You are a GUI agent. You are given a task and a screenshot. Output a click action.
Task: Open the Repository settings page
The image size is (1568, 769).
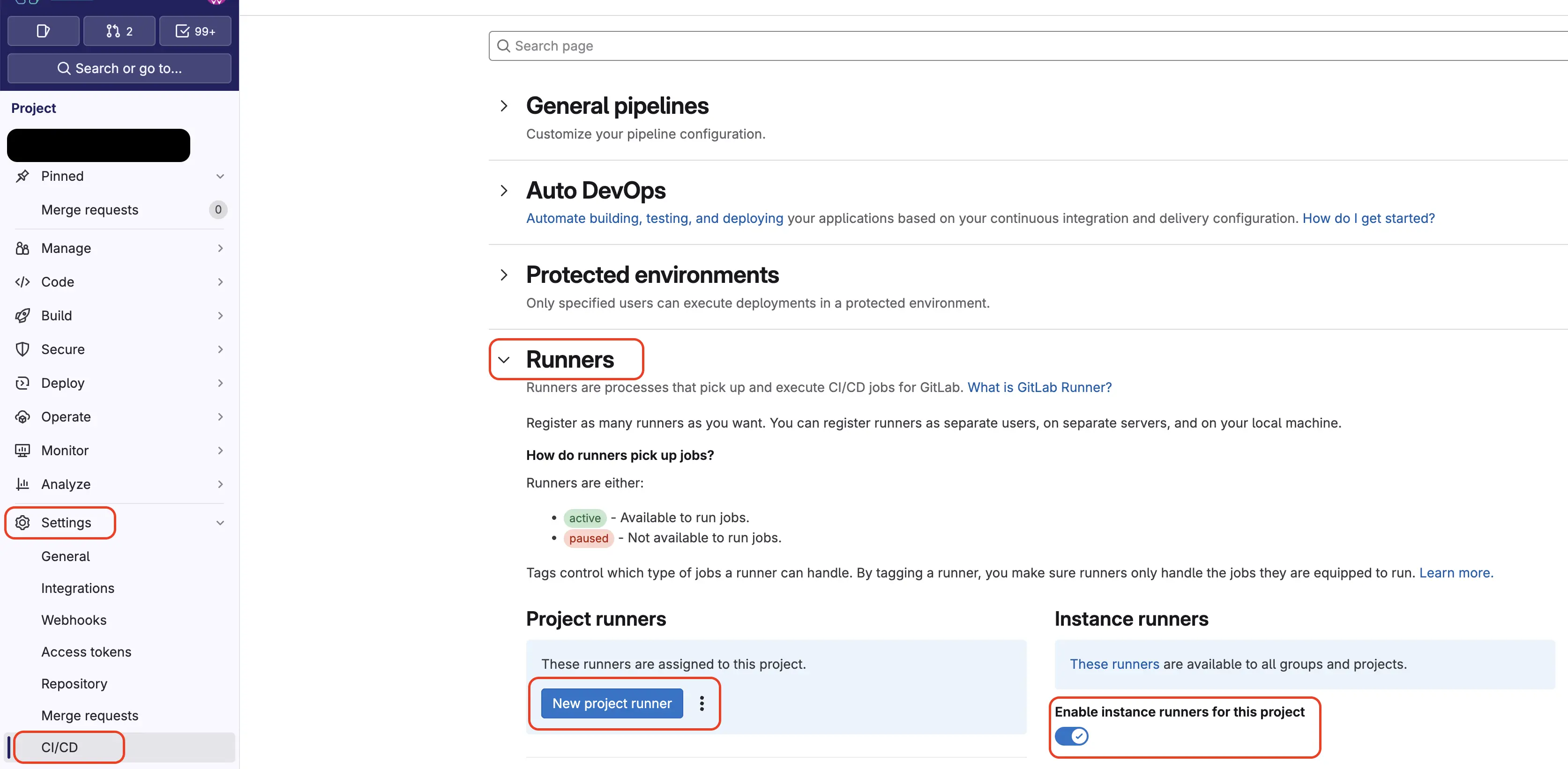(74, 684)
